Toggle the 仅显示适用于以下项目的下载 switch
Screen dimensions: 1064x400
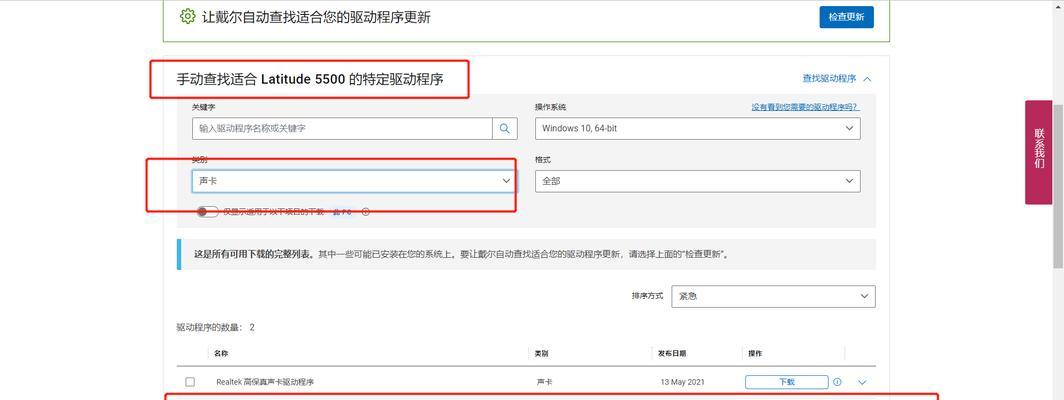[208, 212]
